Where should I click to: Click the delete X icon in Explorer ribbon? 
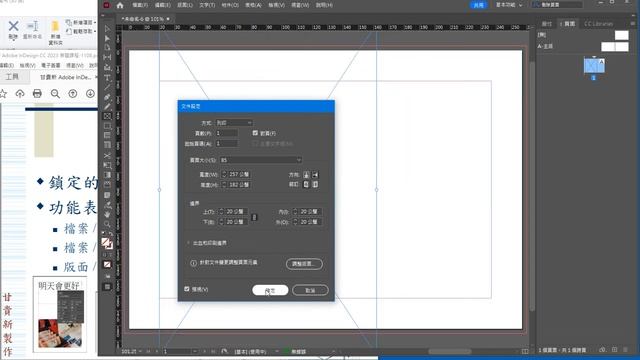coord(13,26)
